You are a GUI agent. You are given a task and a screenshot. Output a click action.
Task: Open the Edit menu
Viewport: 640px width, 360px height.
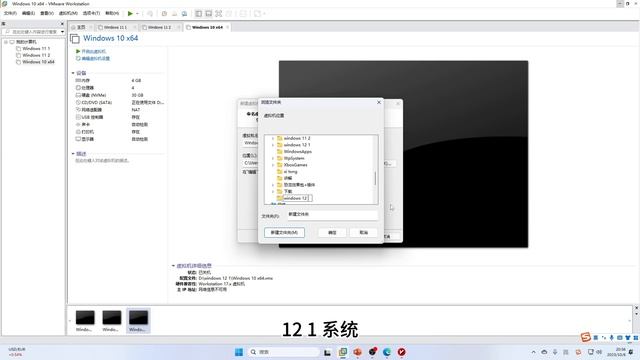tap(28, 13)
